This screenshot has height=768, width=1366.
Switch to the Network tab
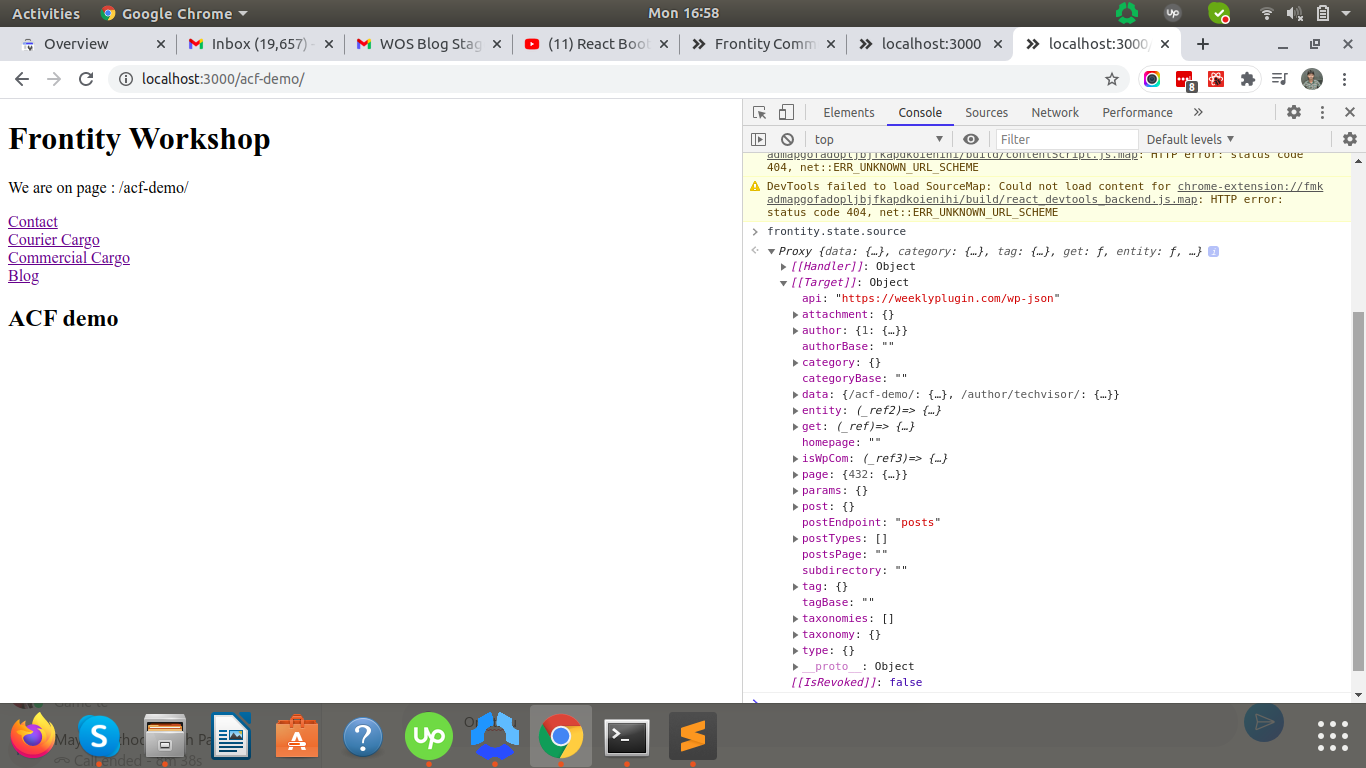pos(1055,113)
